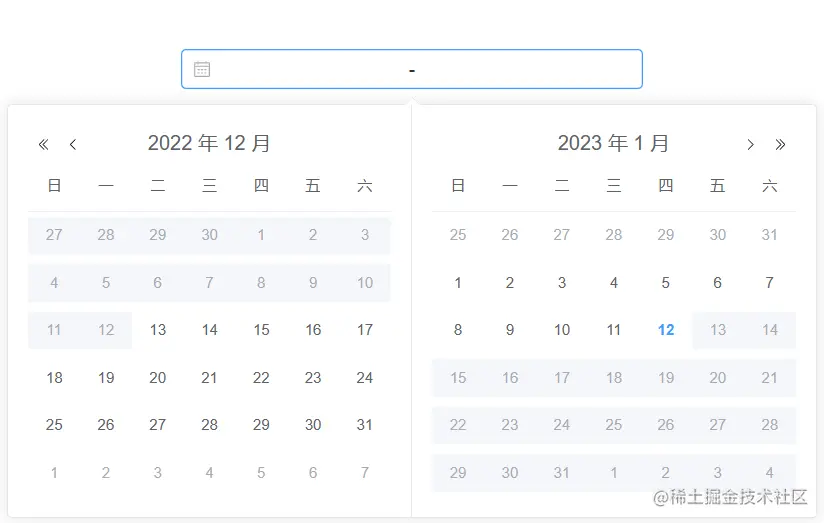Image resolution: width=824 pixels, height=523 pixels.
Task: Open the 2022 年 year label
Action: tap(182, 143)
